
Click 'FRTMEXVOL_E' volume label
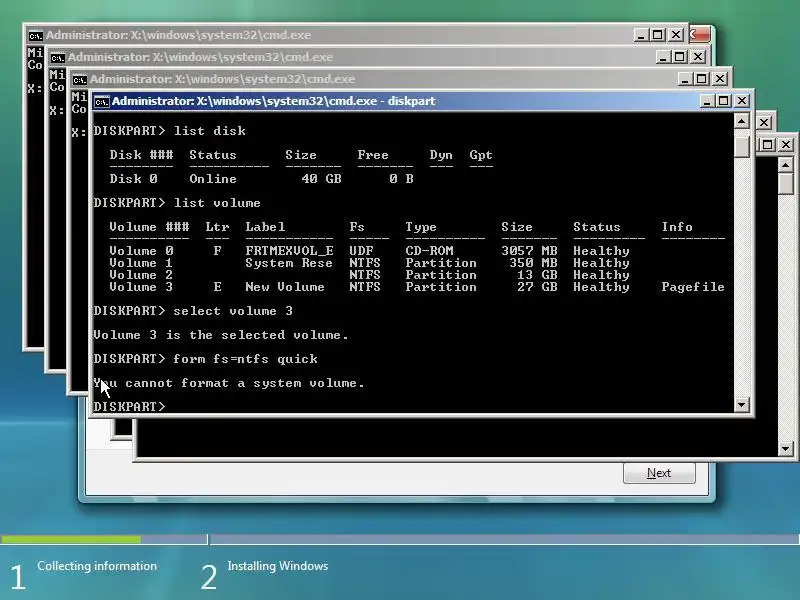pos(289,251)
